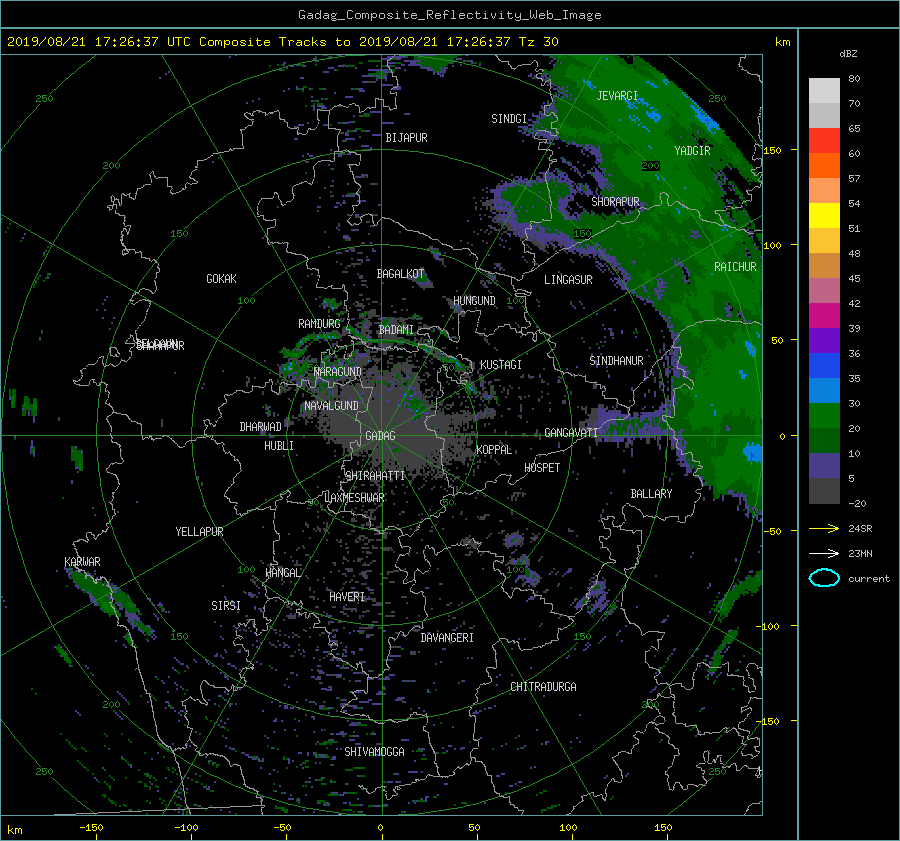Click the GANGAVATI label

[571, 433]
